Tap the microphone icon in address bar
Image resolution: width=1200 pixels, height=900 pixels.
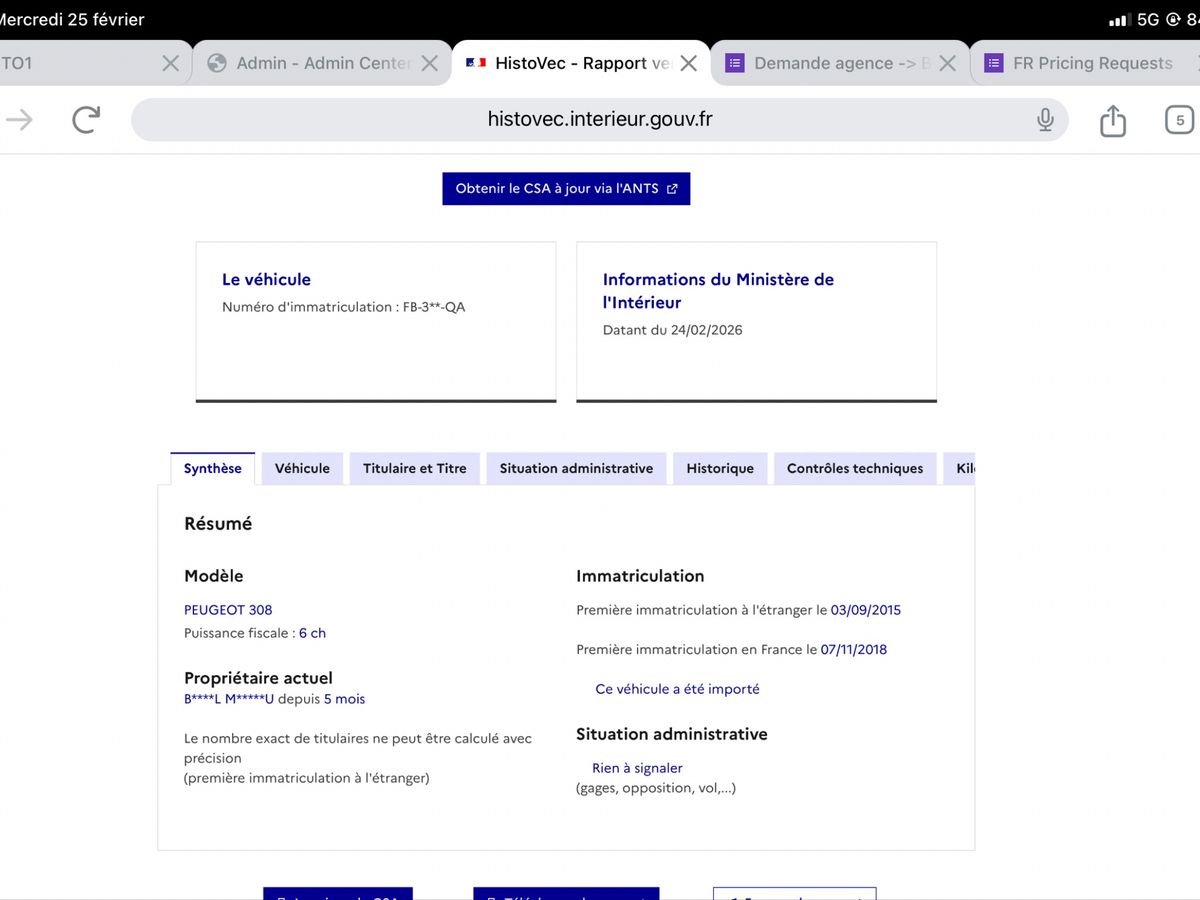1045,120
